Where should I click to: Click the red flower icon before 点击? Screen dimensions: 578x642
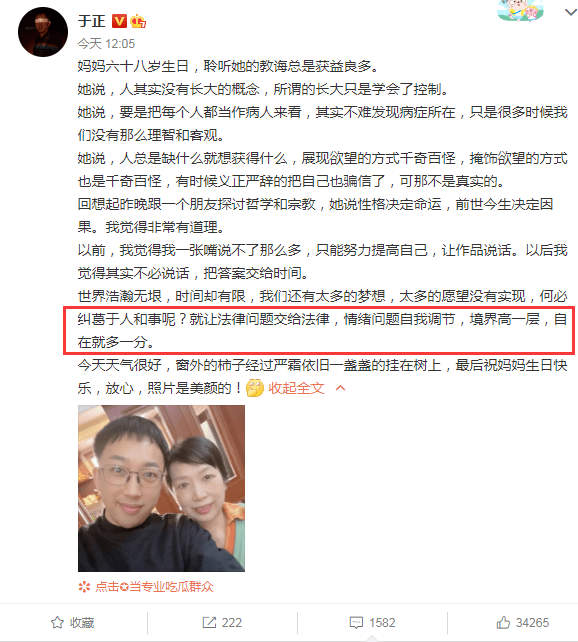pos(84,587)
